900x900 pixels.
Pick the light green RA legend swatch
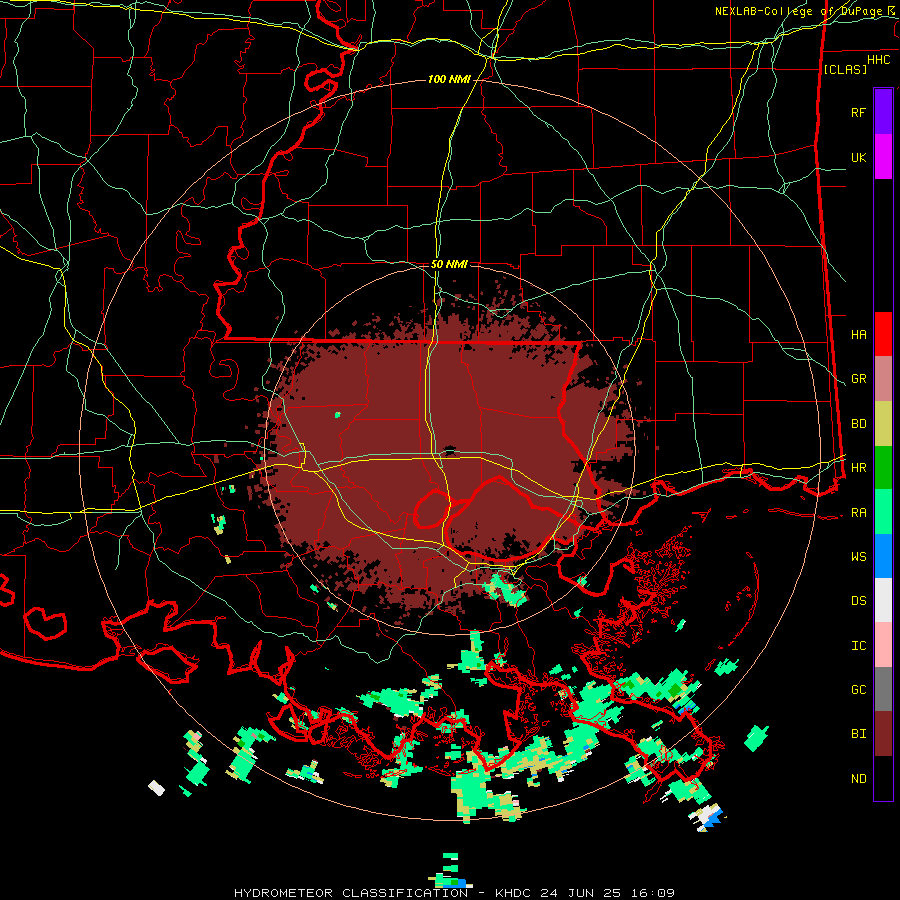point(883,512)
